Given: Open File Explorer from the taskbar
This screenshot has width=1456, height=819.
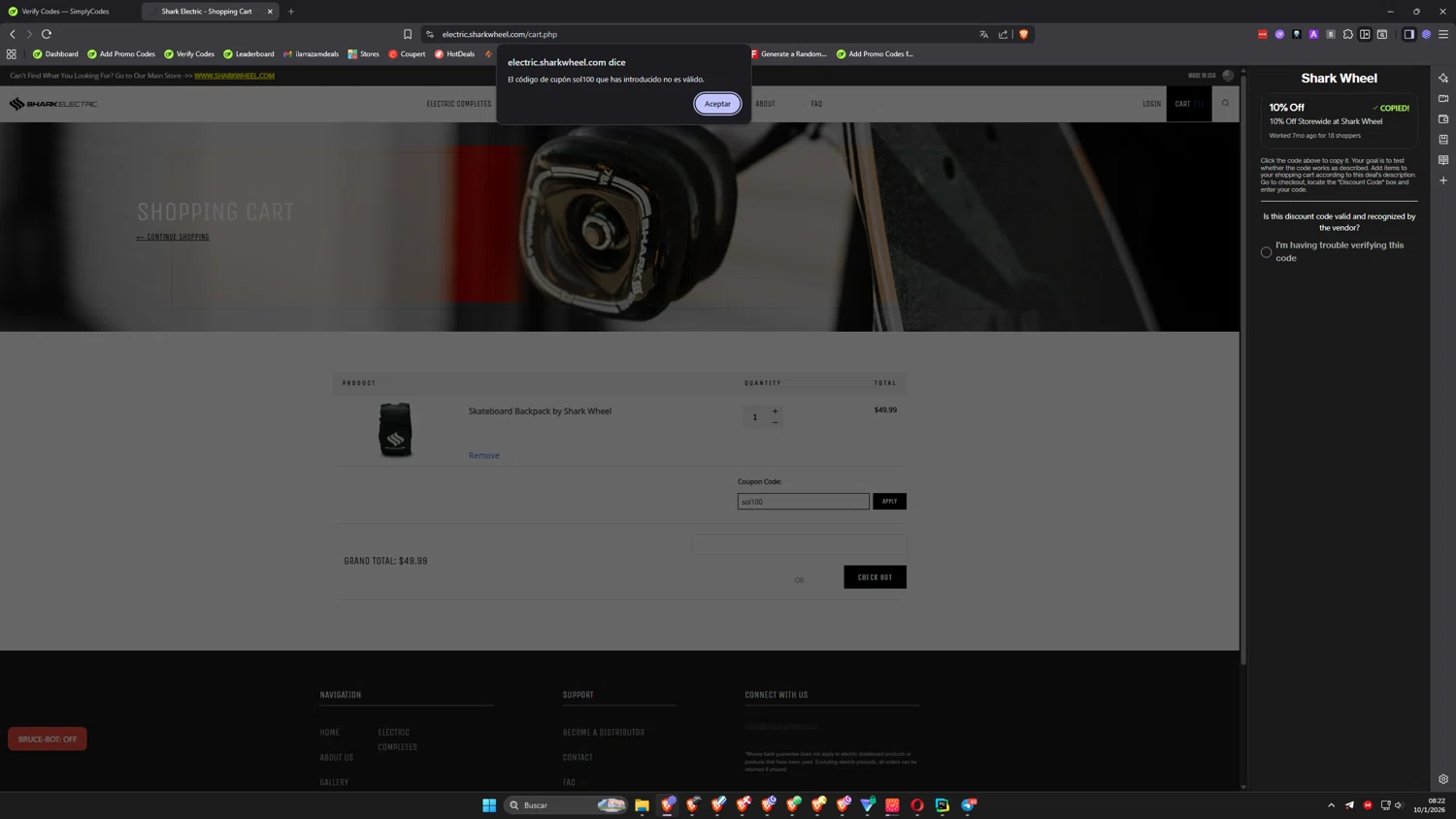Looking at the screenshot, I should point(642,805).
